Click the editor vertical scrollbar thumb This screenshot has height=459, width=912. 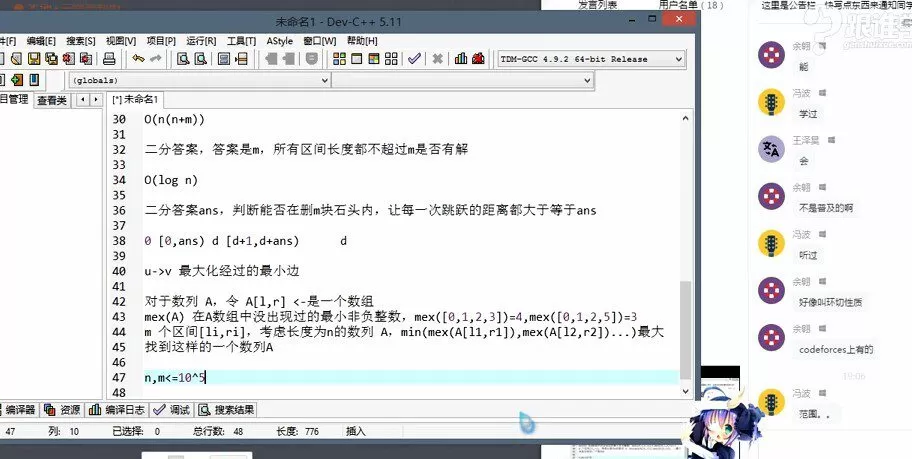point(685,329)
